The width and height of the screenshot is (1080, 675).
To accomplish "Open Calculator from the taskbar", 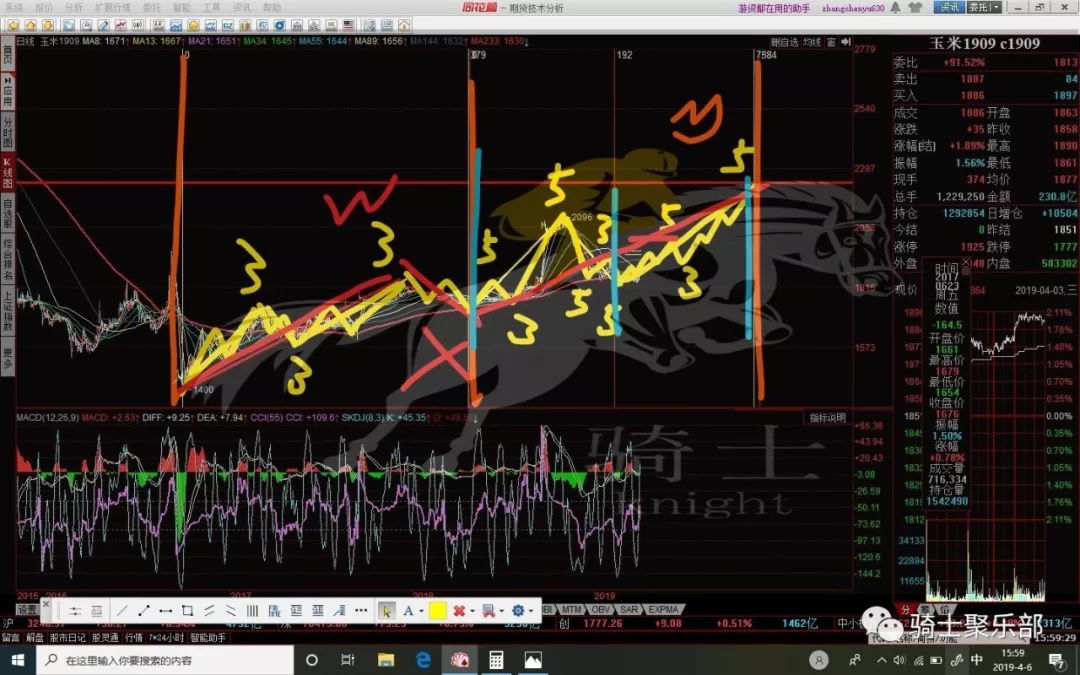I will tap(496, 661).
